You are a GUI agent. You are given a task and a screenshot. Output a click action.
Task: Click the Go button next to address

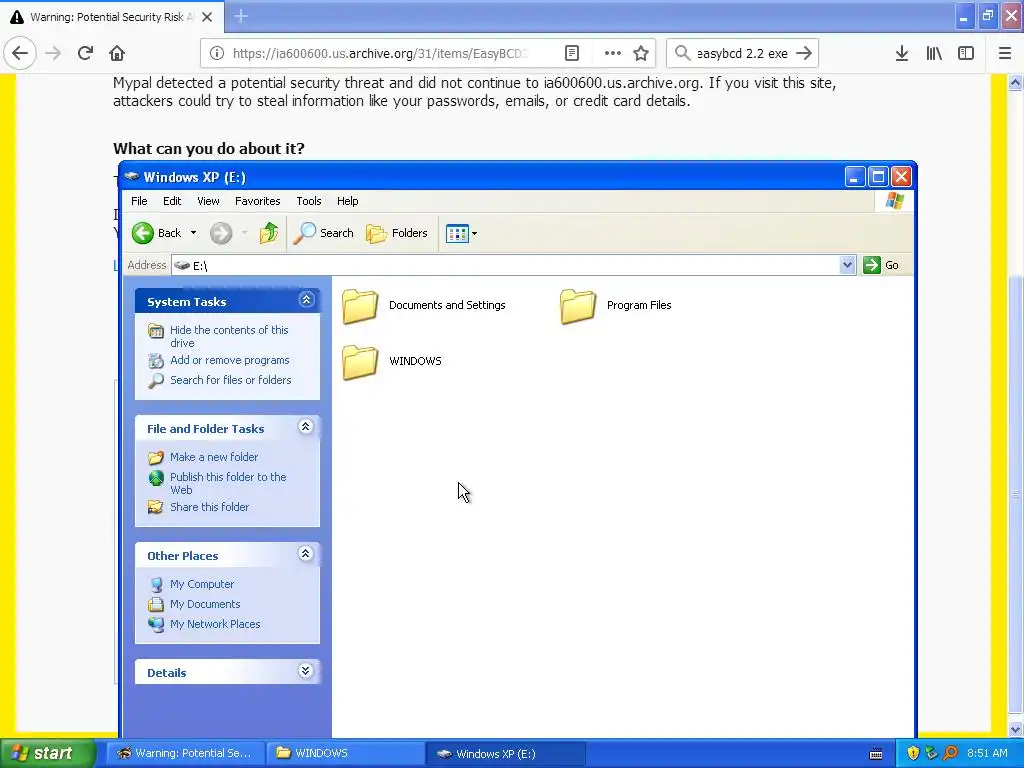tap(881, 265)
